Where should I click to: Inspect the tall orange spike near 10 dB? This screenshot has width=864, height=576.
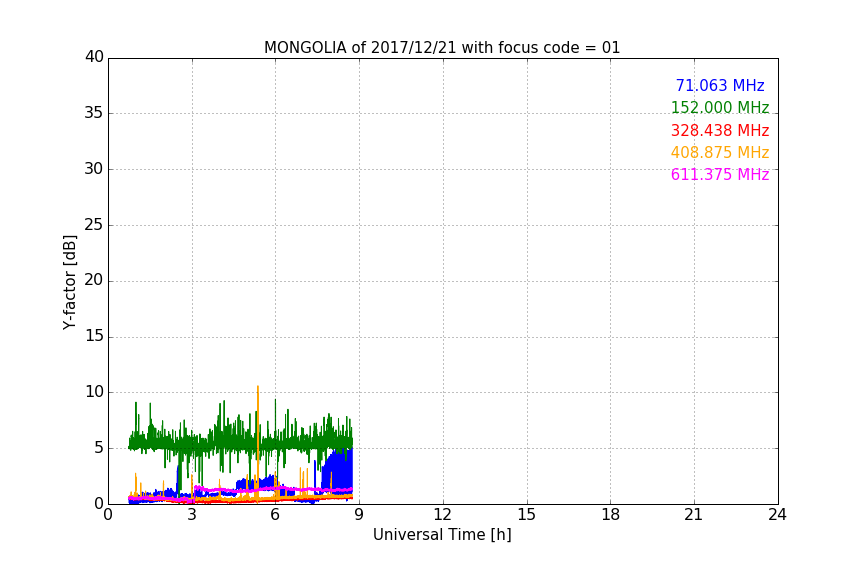pos(257,435)
